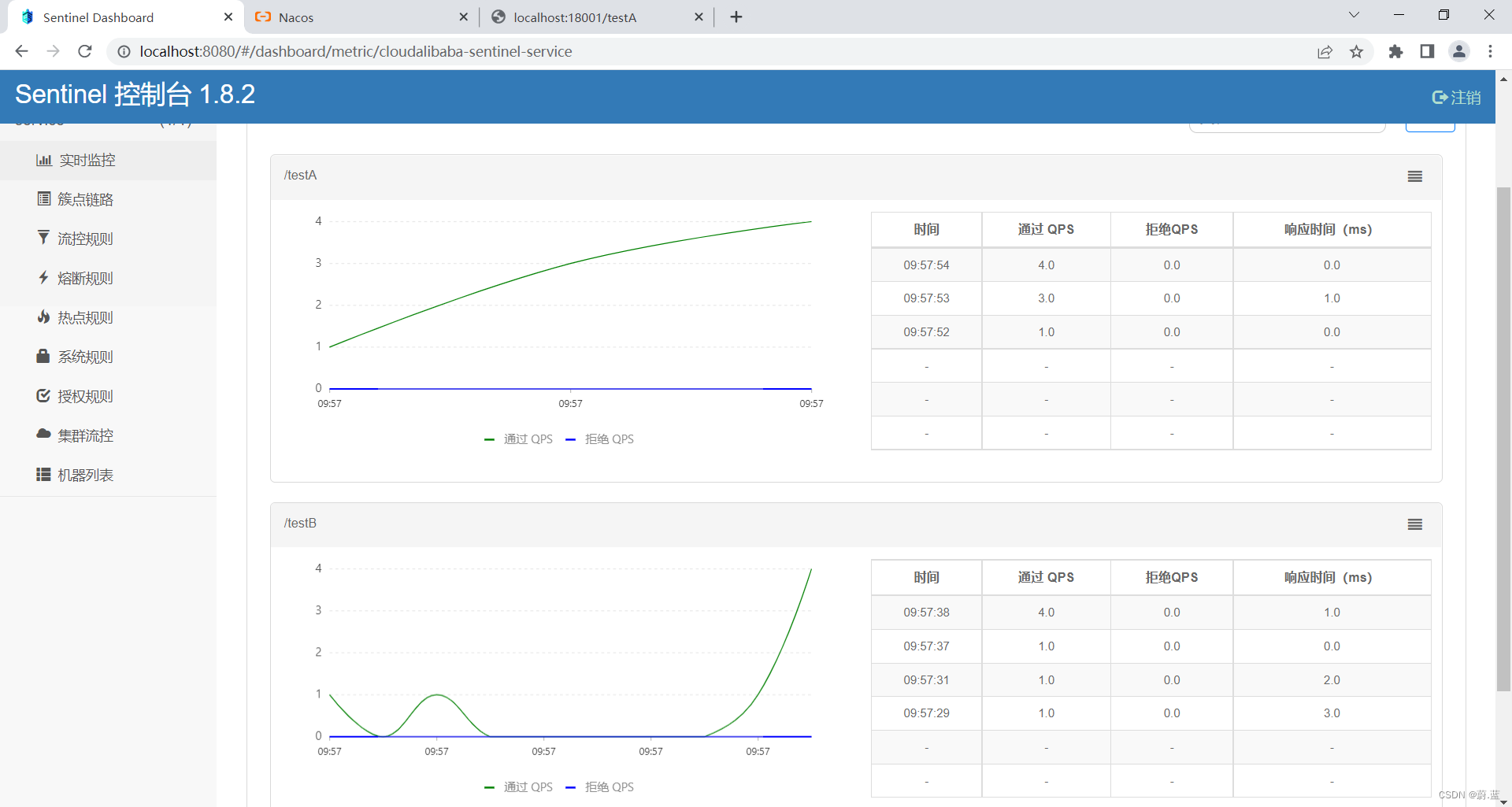Select the 流控规则 filter icon
The height and width of the screenshot is (807, 1512).
pos(43,238)
